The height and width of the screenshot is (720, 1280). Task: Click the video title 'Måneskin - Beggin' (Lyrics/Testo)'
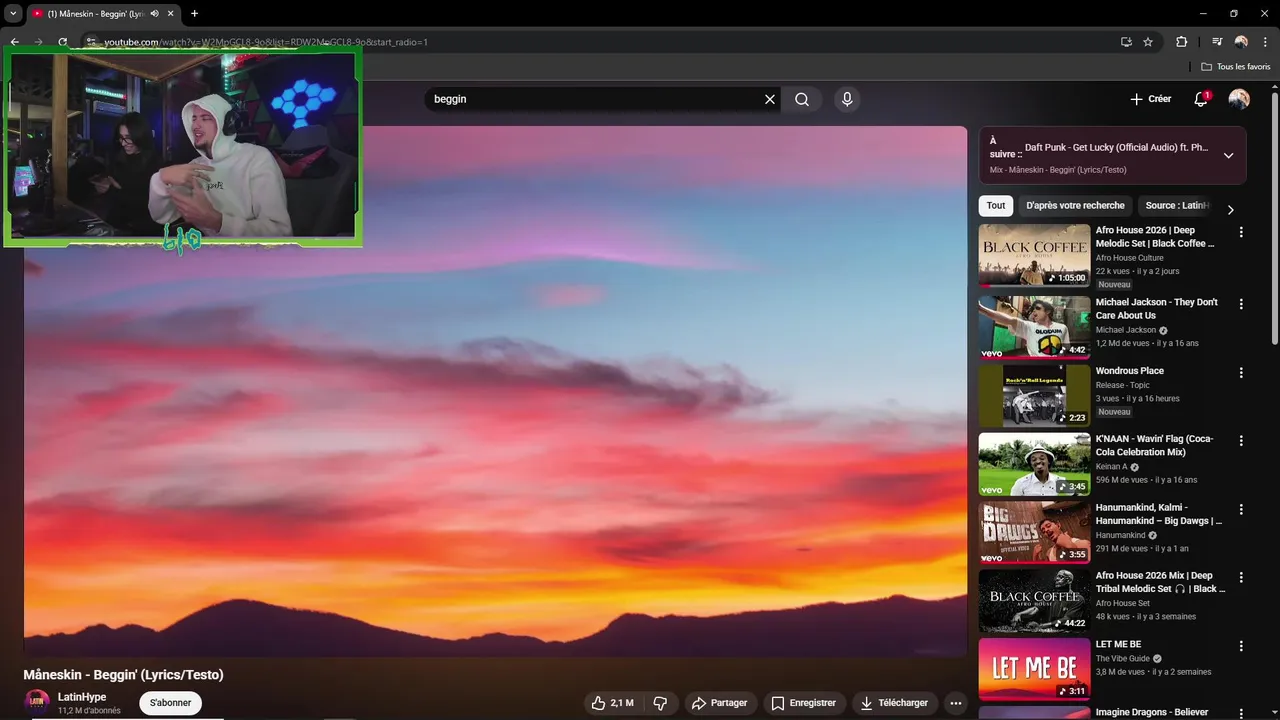(x=123, y=675)
